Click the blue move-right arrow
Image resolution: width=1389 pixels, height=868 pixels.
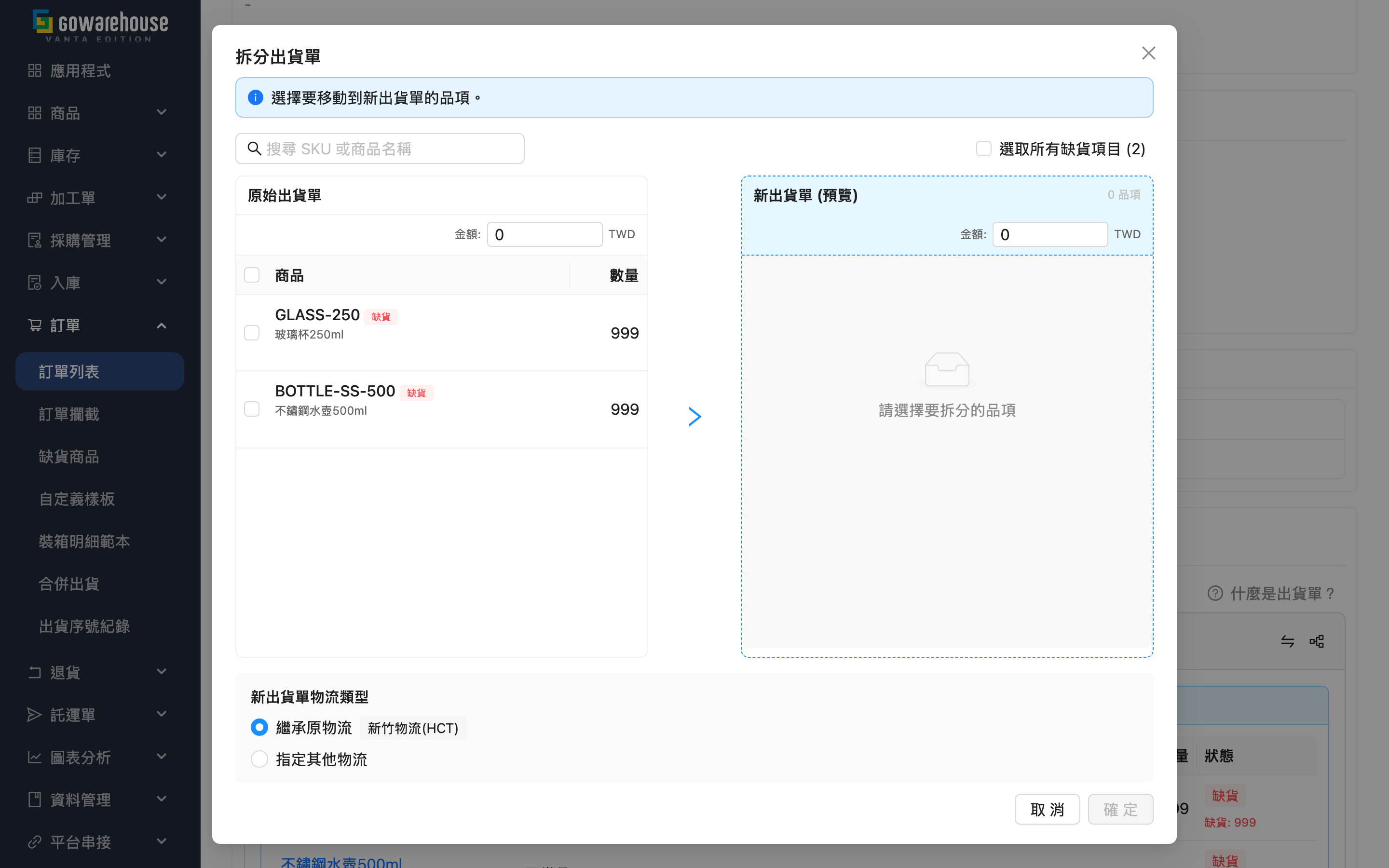[x=694, y=417]
